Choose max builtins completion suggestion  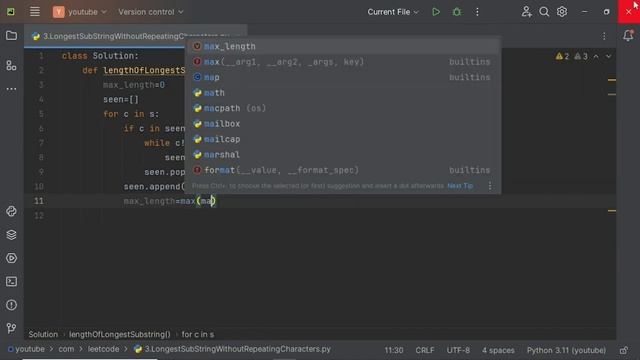click(x=342, y=62)
